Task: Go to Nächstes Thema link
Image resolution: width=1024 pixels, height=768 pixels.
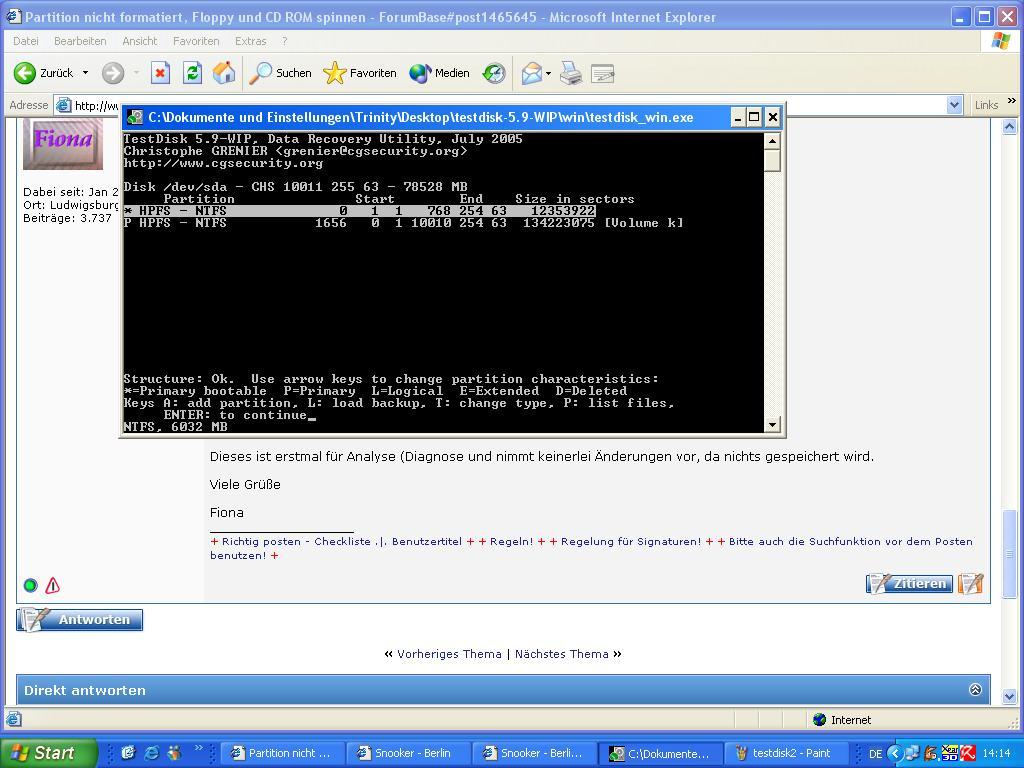Action: (562, 654)
